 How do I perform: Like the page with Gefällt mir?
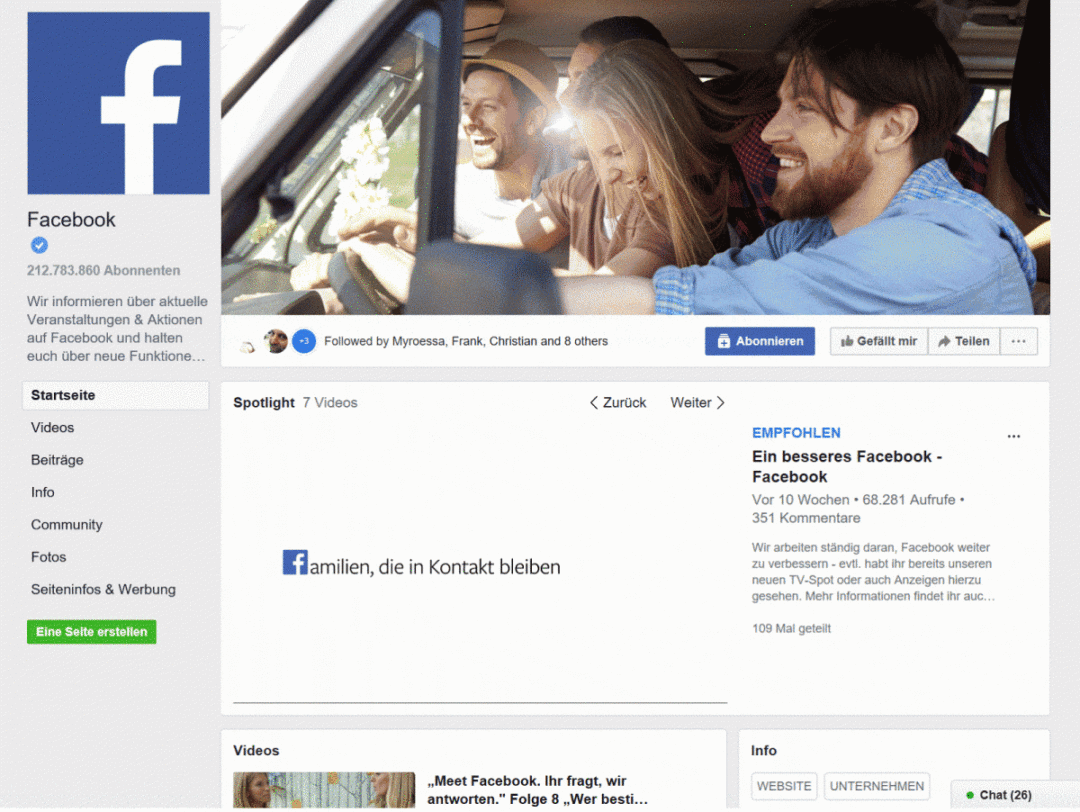tap(879, 341)
